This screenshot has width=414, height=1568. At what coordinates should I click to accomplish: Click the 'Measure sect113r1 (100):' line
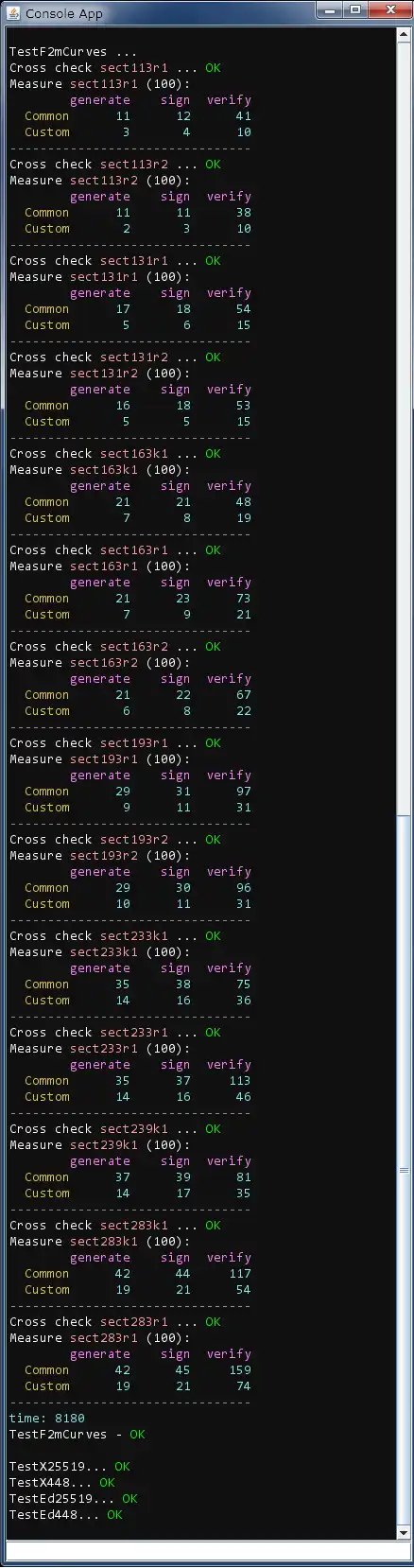pos(100,84)
